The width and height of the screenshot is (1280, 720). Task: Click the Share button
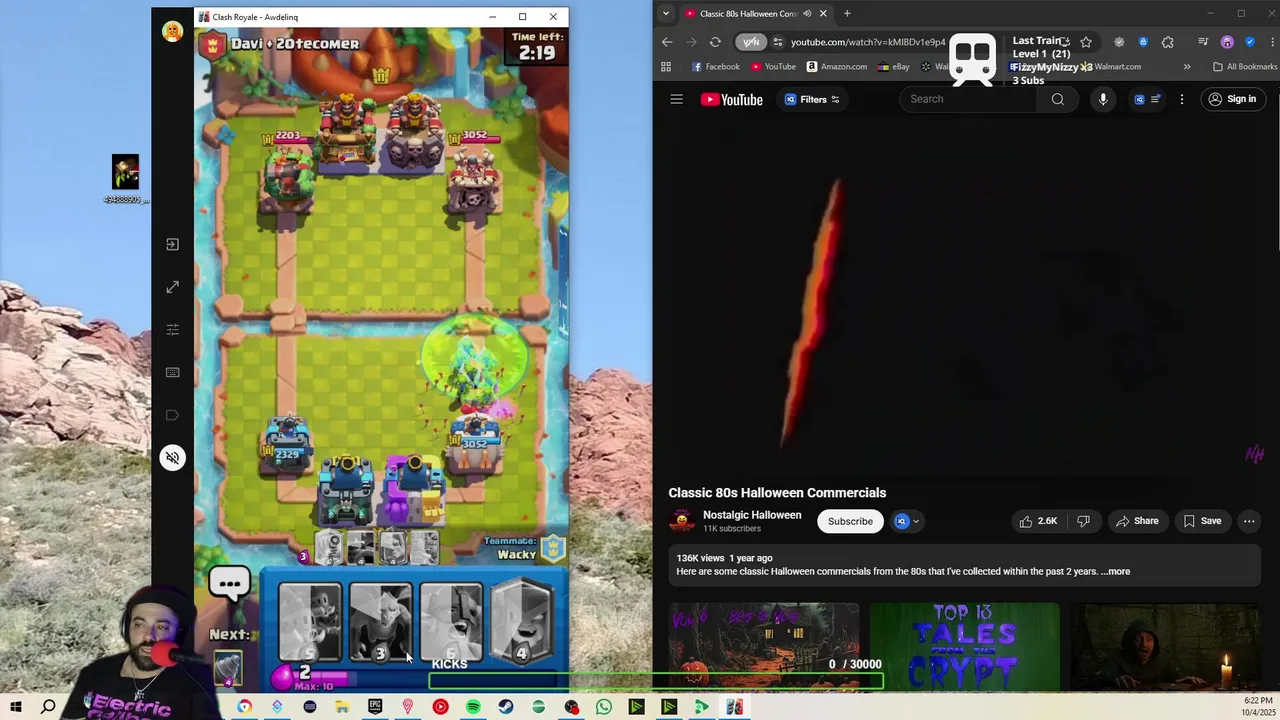(1137, 521)
